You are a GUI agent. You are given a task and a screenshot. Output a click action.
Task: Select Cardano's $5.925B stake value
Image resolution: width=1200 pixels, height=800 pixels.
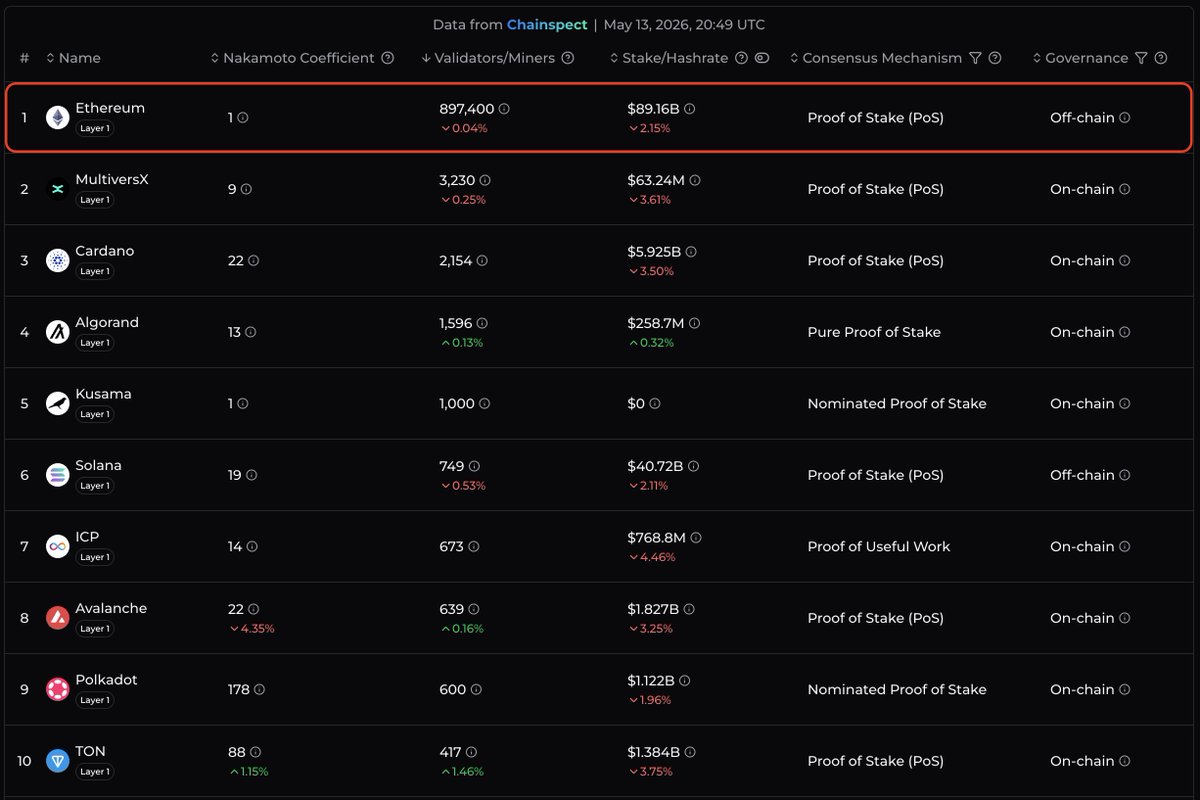click(x=654, y=251)
